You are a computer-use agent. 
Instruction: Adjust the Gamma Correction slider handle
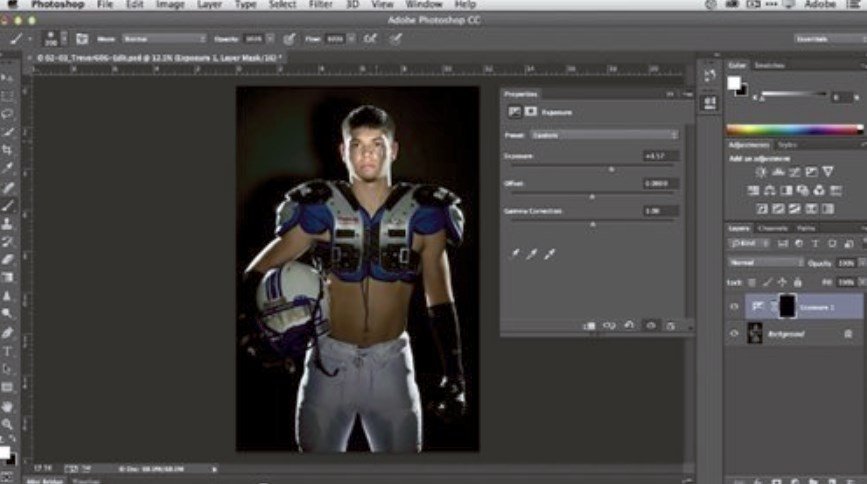592,224
